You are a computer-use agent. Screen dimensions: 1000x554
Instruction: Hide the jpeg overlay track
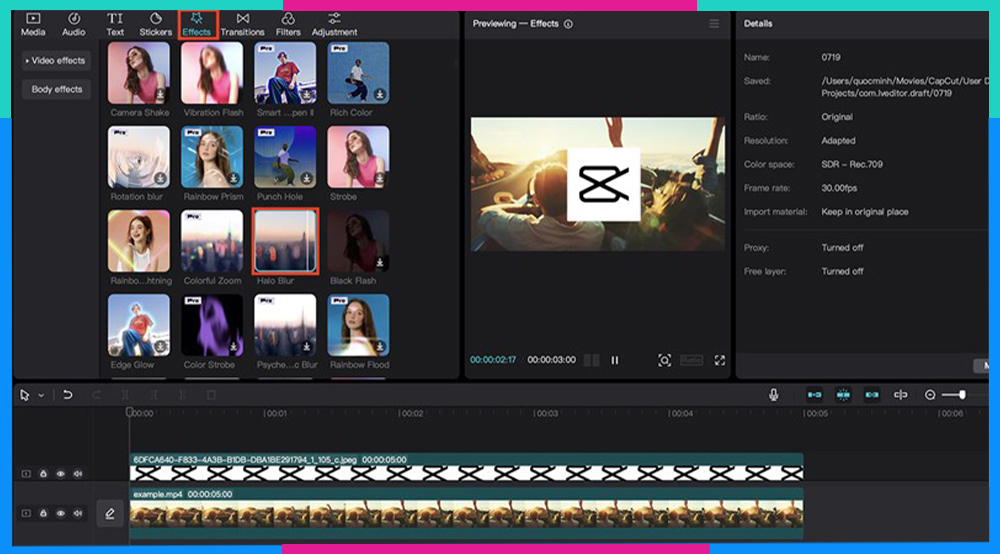click(61, 474)
